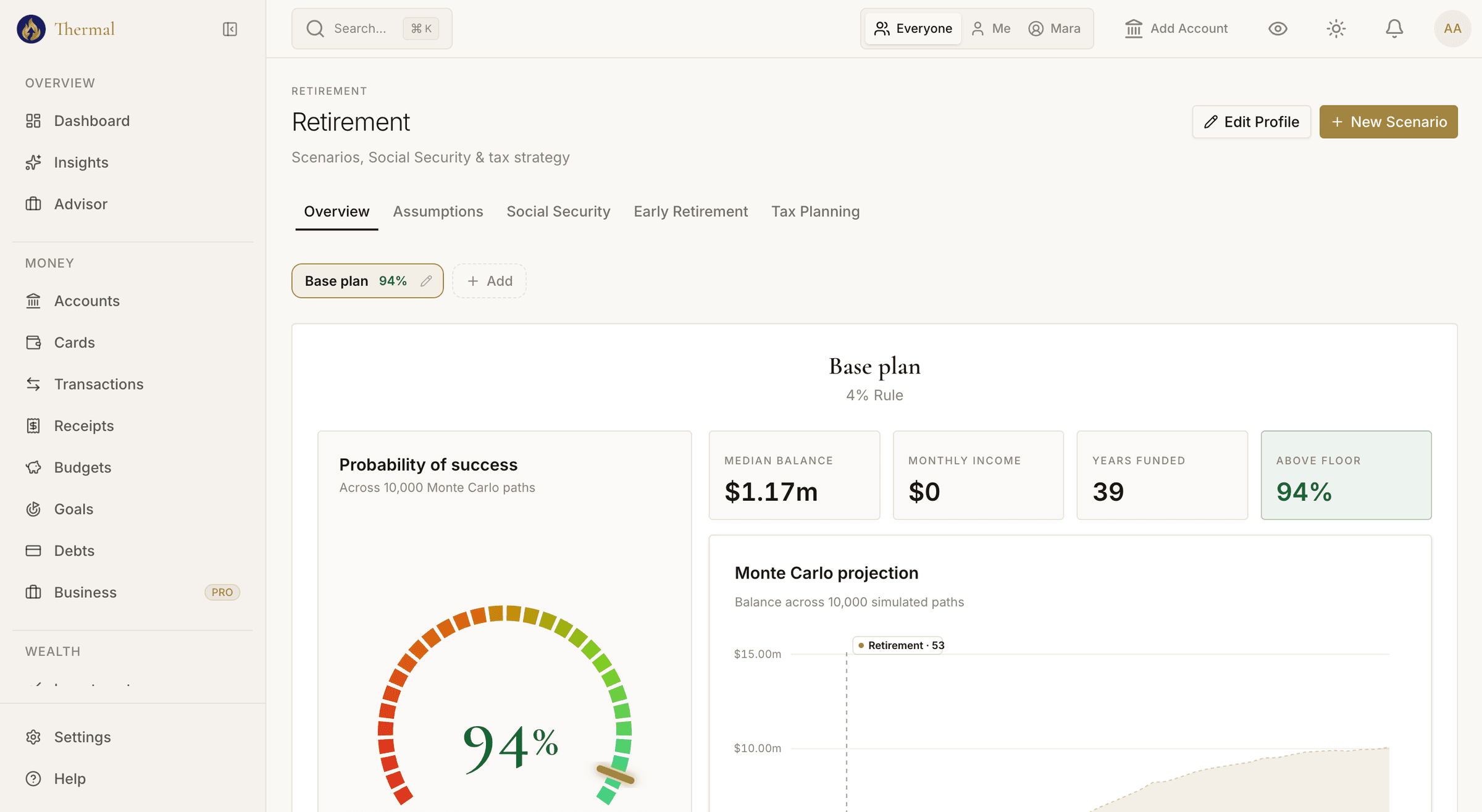Click the Transactions arrows icon

33,384
